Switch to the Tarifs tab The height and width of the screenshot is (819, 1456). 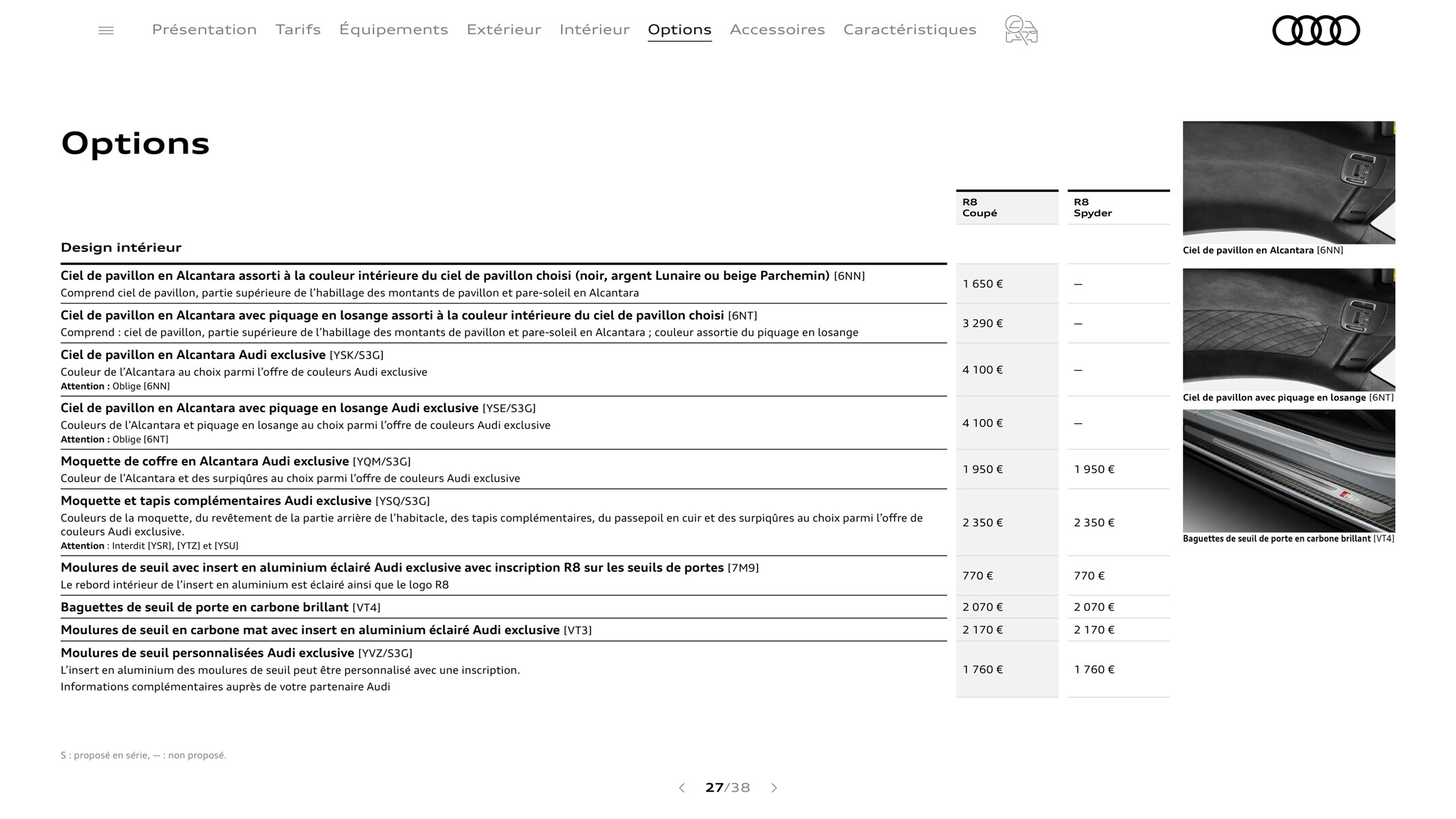click(298, 29)
